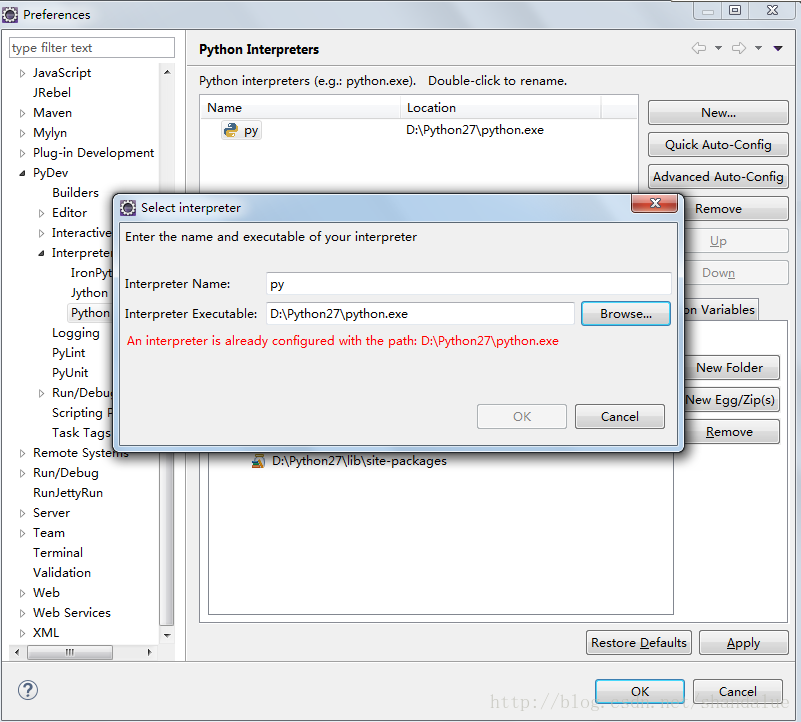Click the Interpreter Executable input field
801x722 pixels.
click(420, 313)
